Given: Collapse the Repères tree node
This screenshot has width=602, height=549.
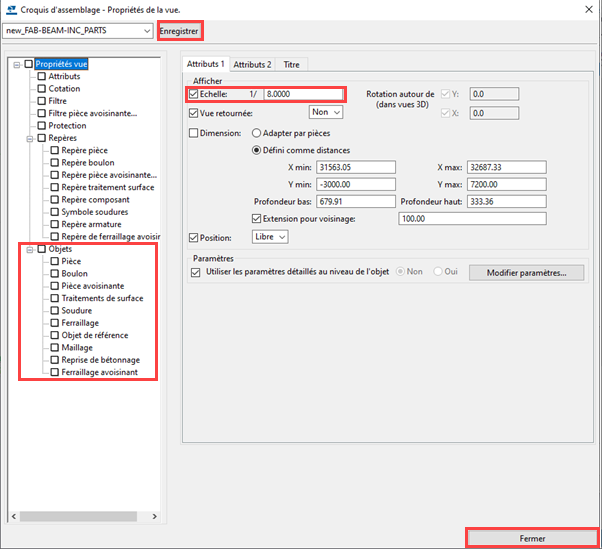Looking at the screenshot, I should point(29,138).
